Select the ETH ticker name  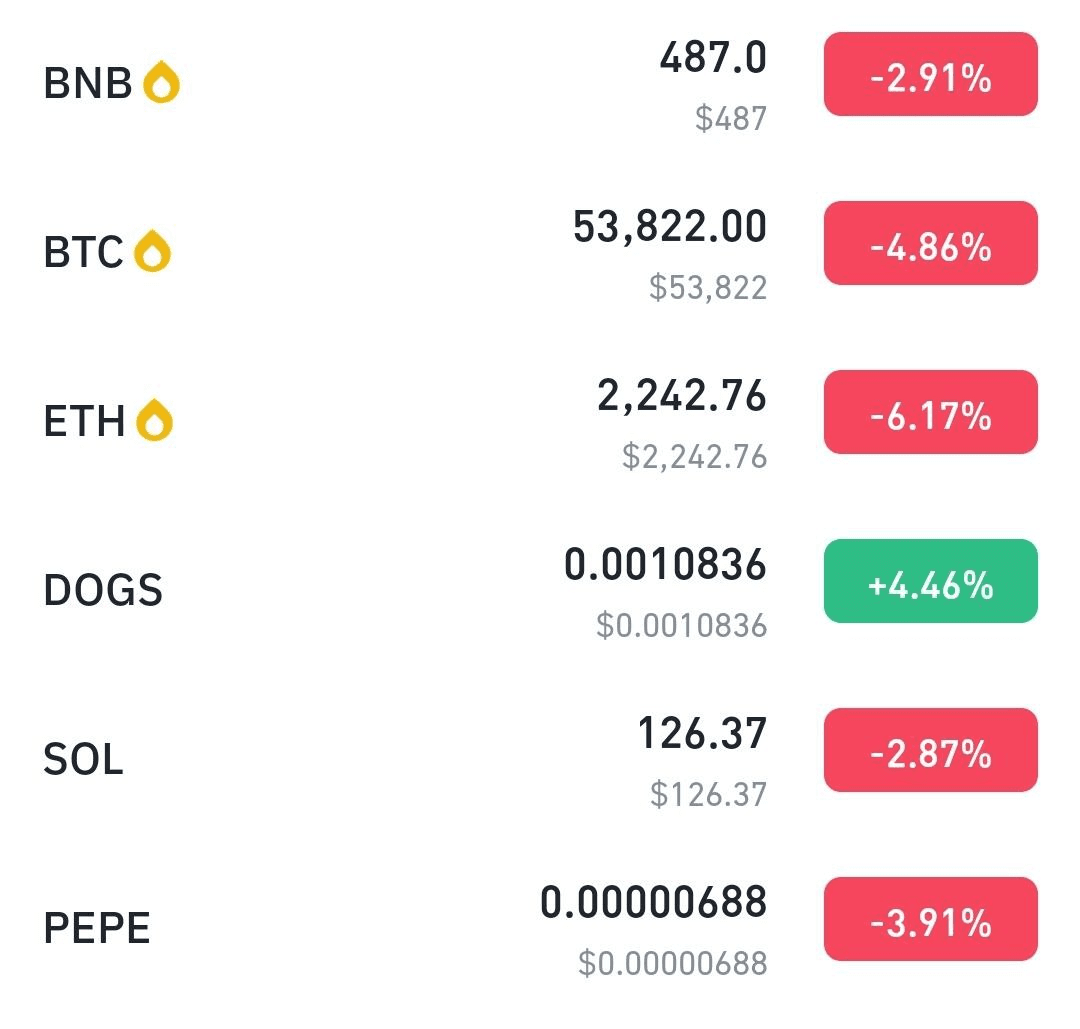[x=84, y=421]
